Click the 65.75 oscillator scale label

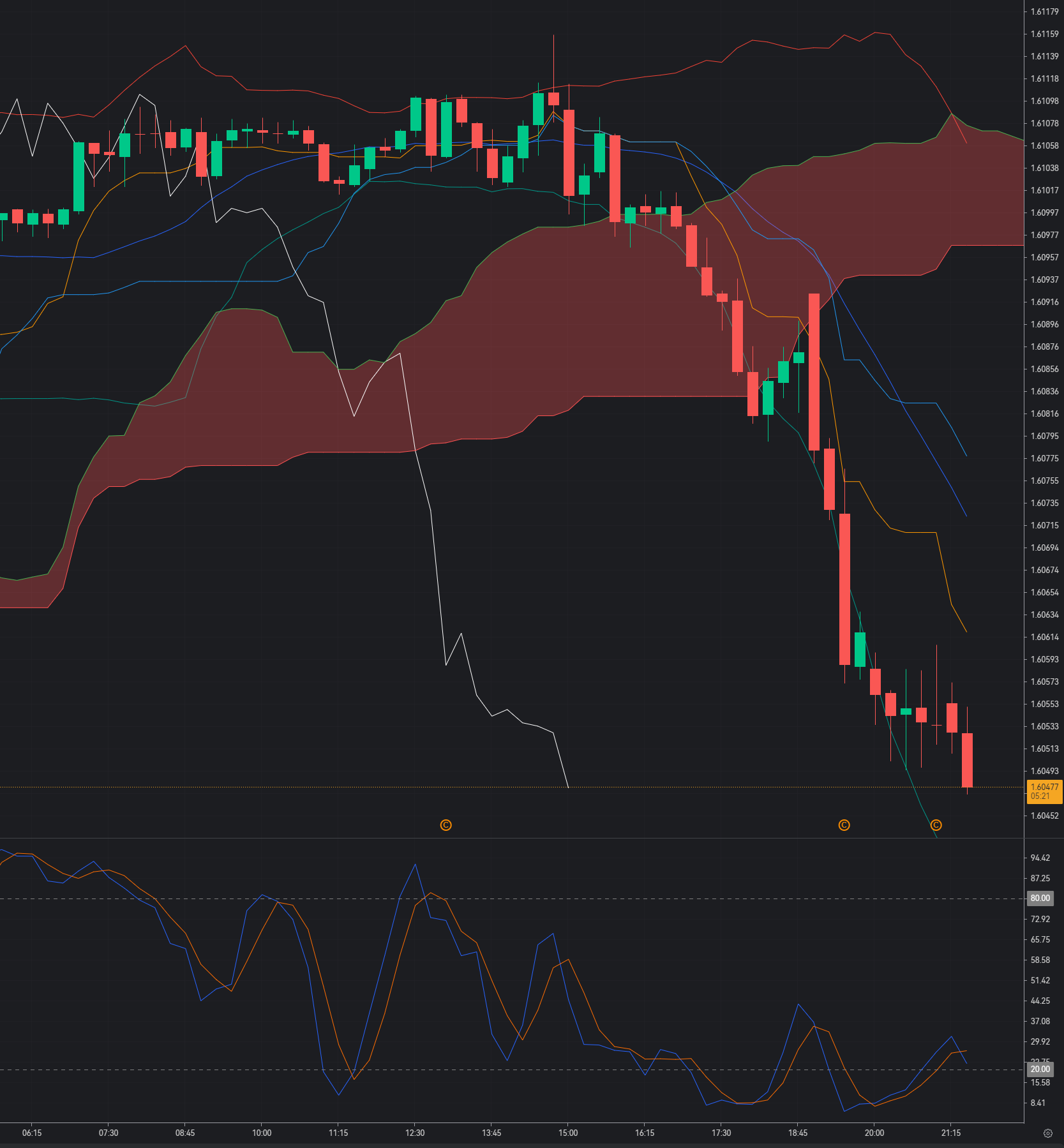coord(1040,939)
